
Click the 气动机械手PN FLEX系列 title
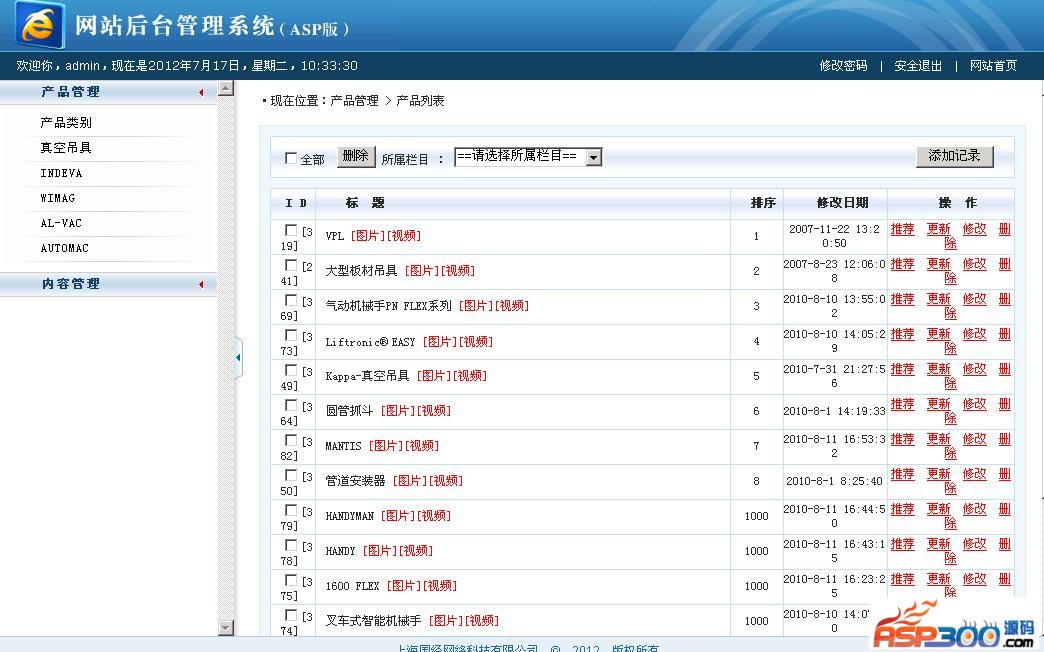click(x=388, y=306)
